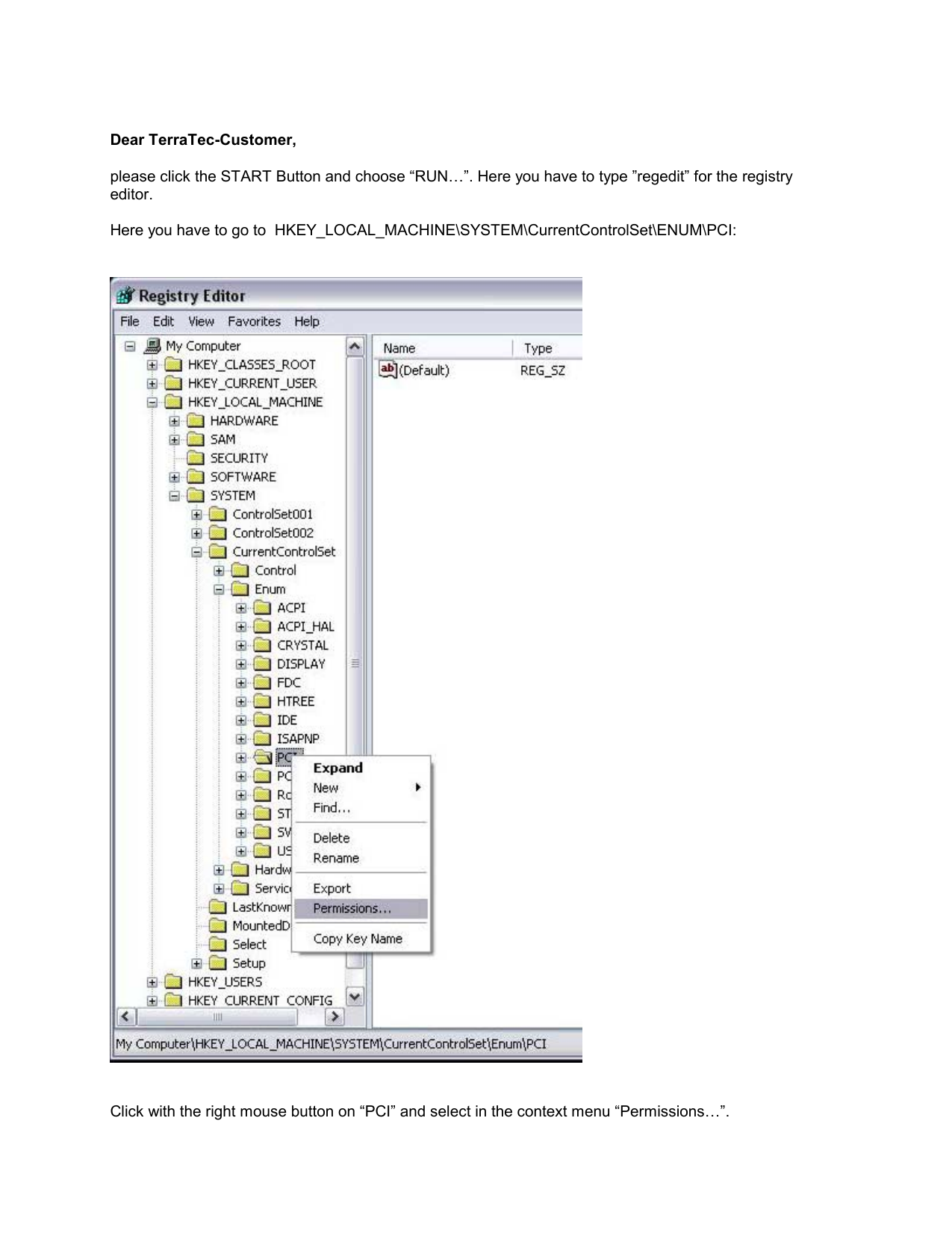952x1233 pixels.
Task: Select the CurrentControlSet key label
Action: (x=284, y=552)
